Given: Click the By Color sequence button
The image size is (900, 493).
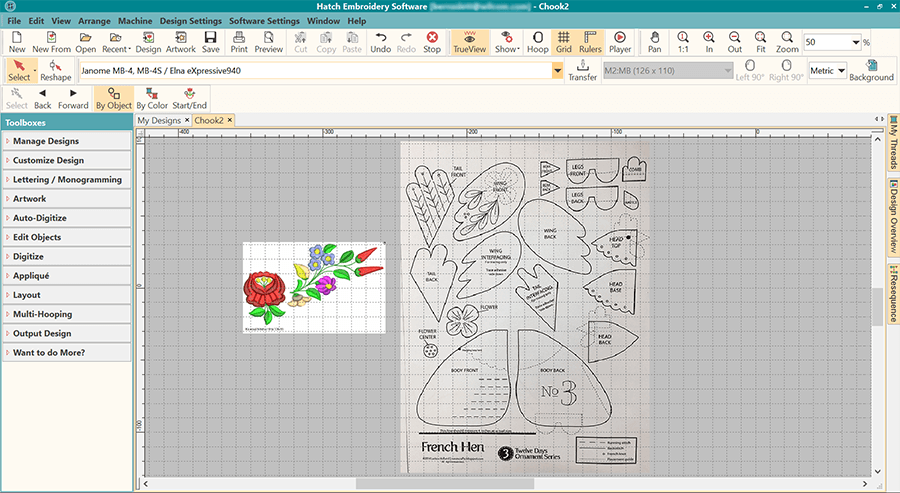Looking at the screenshot, I should point(152,99).
